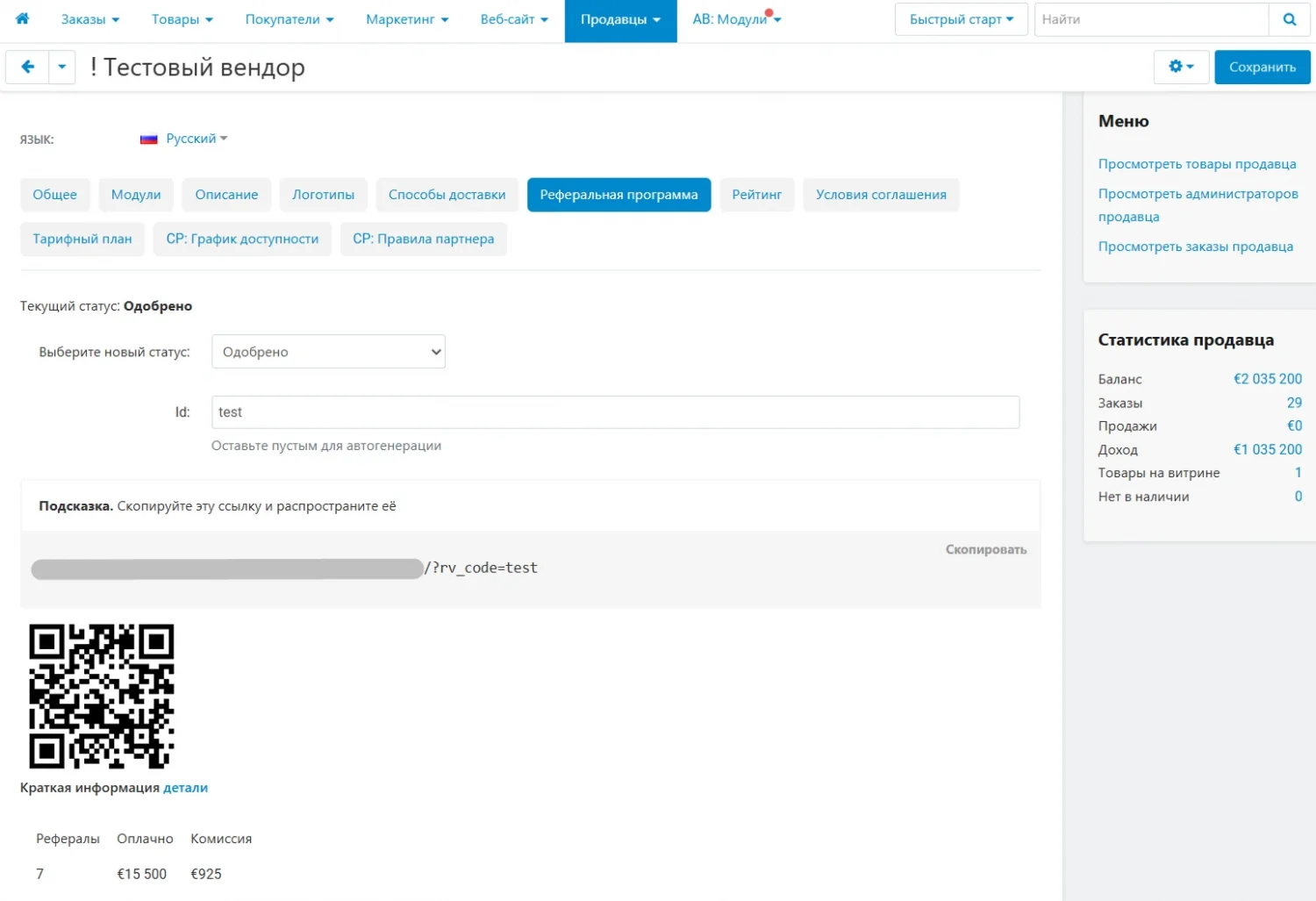Open the Заказы menu
Screen dimensions: 1316x901
(x=89, y=19)
